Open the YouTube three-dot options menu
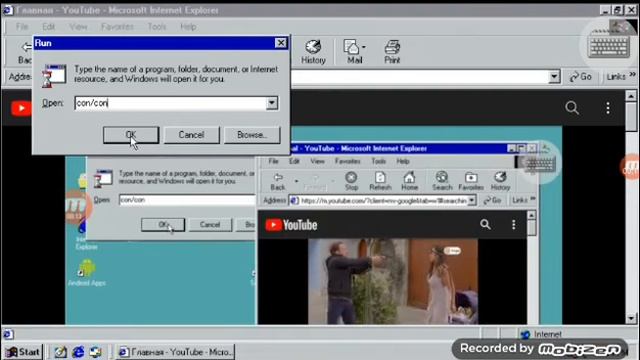This screenshot has width=640, height=360. click(608, 108)
